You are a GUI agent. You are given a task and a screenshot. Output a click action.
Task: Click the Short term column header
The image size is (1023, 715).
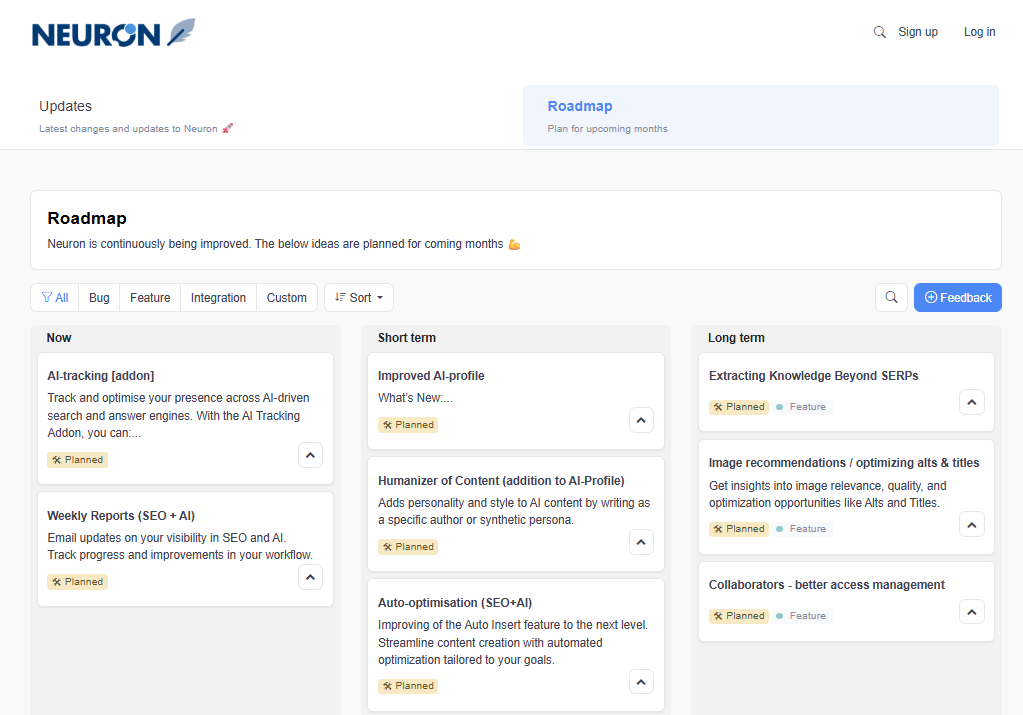[x=406, y=338]
